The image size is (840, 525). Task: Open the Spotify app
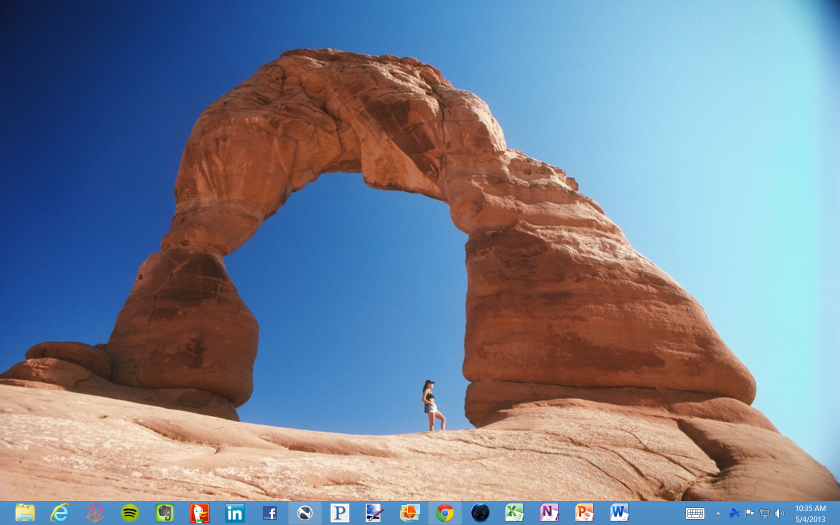coord(130,513)
